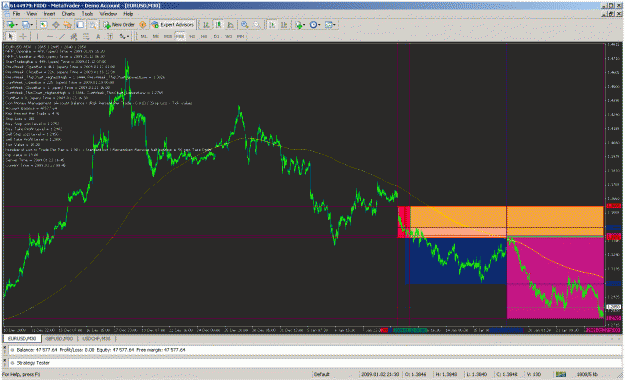This screenshot has height=380, width=625.
Task: Open the Indicators list dropdown
Action: (x=300, y=25)
